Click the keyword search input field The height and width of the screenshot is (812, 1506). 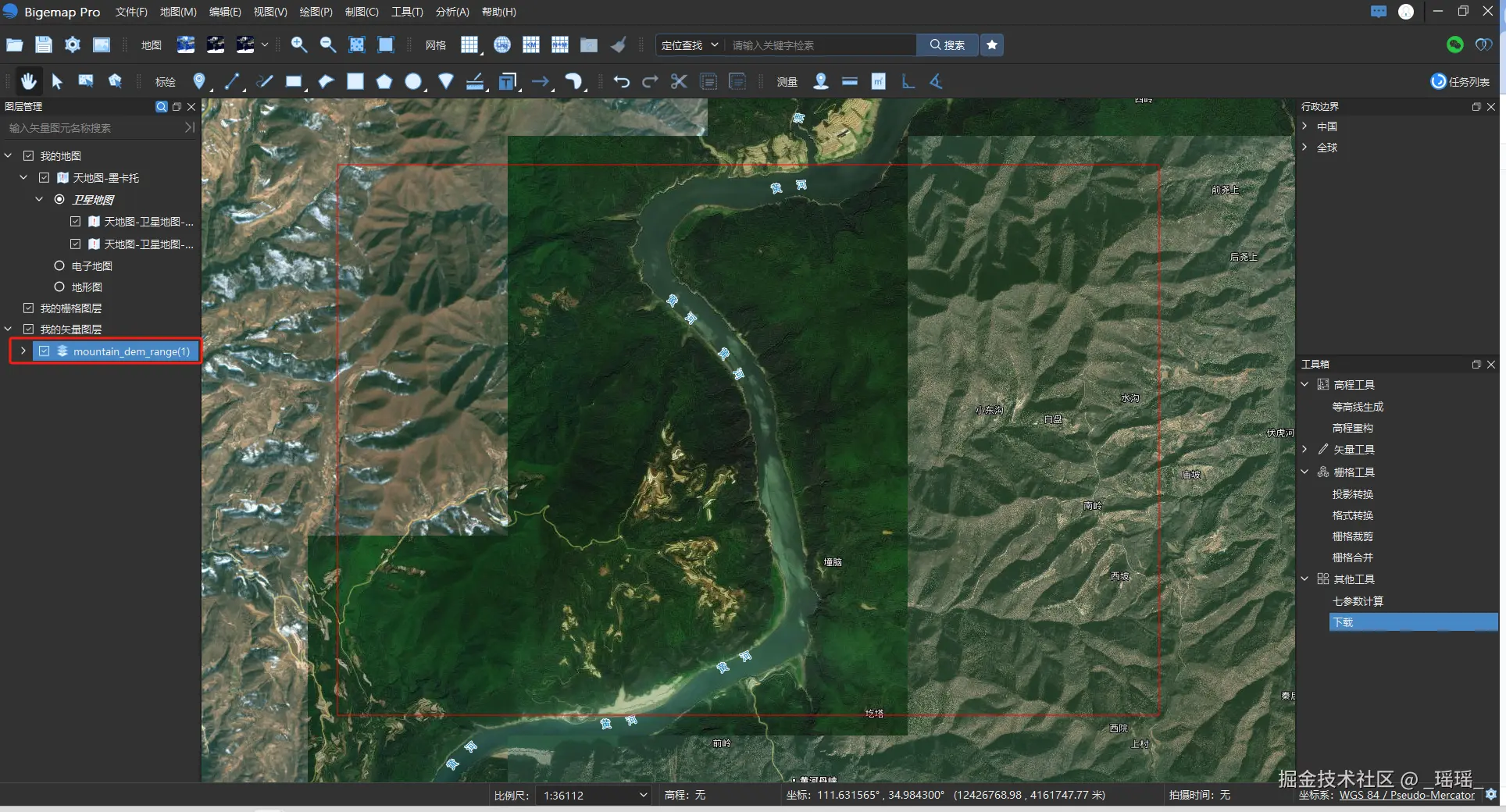(x=820, y=45)
